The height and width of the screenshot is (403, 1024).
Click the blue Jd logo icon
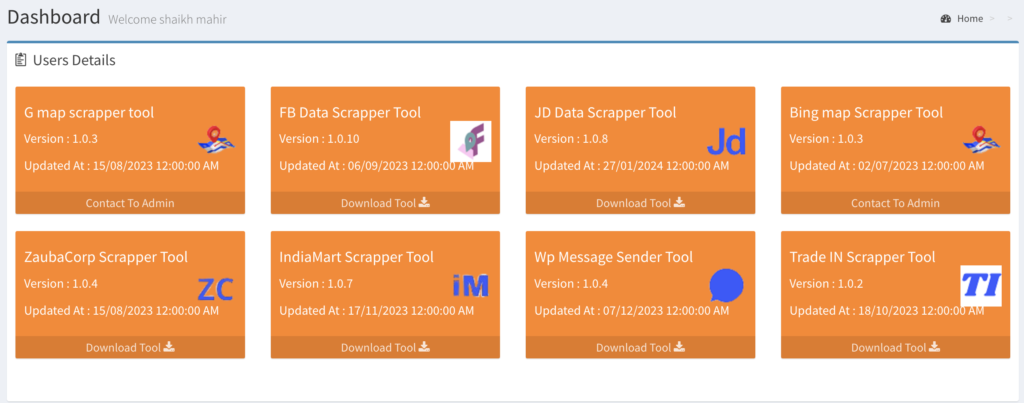[726, 142]
